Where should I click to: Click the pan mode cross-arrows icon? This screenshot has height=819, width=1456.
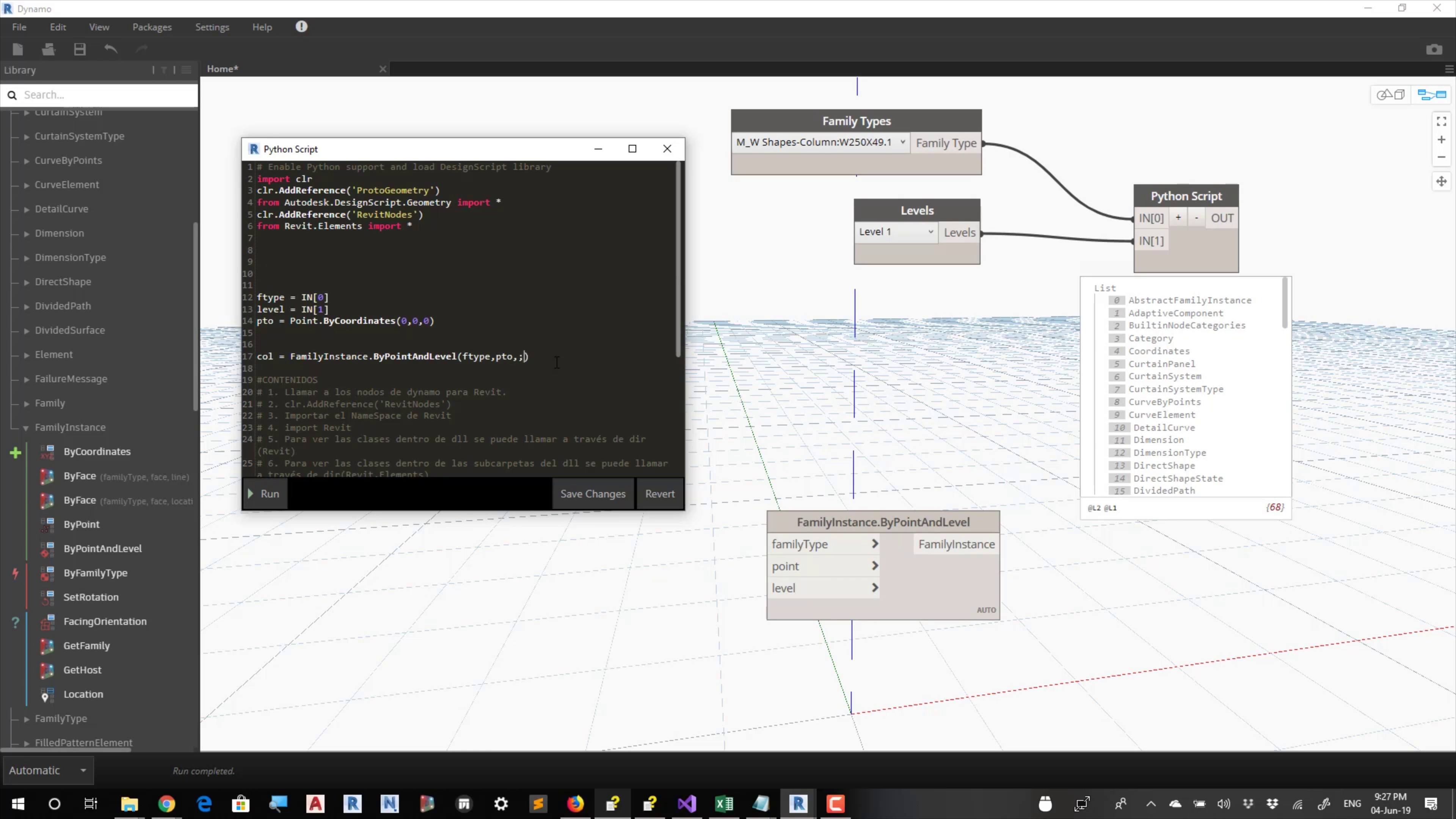[x=1441, y=182]
